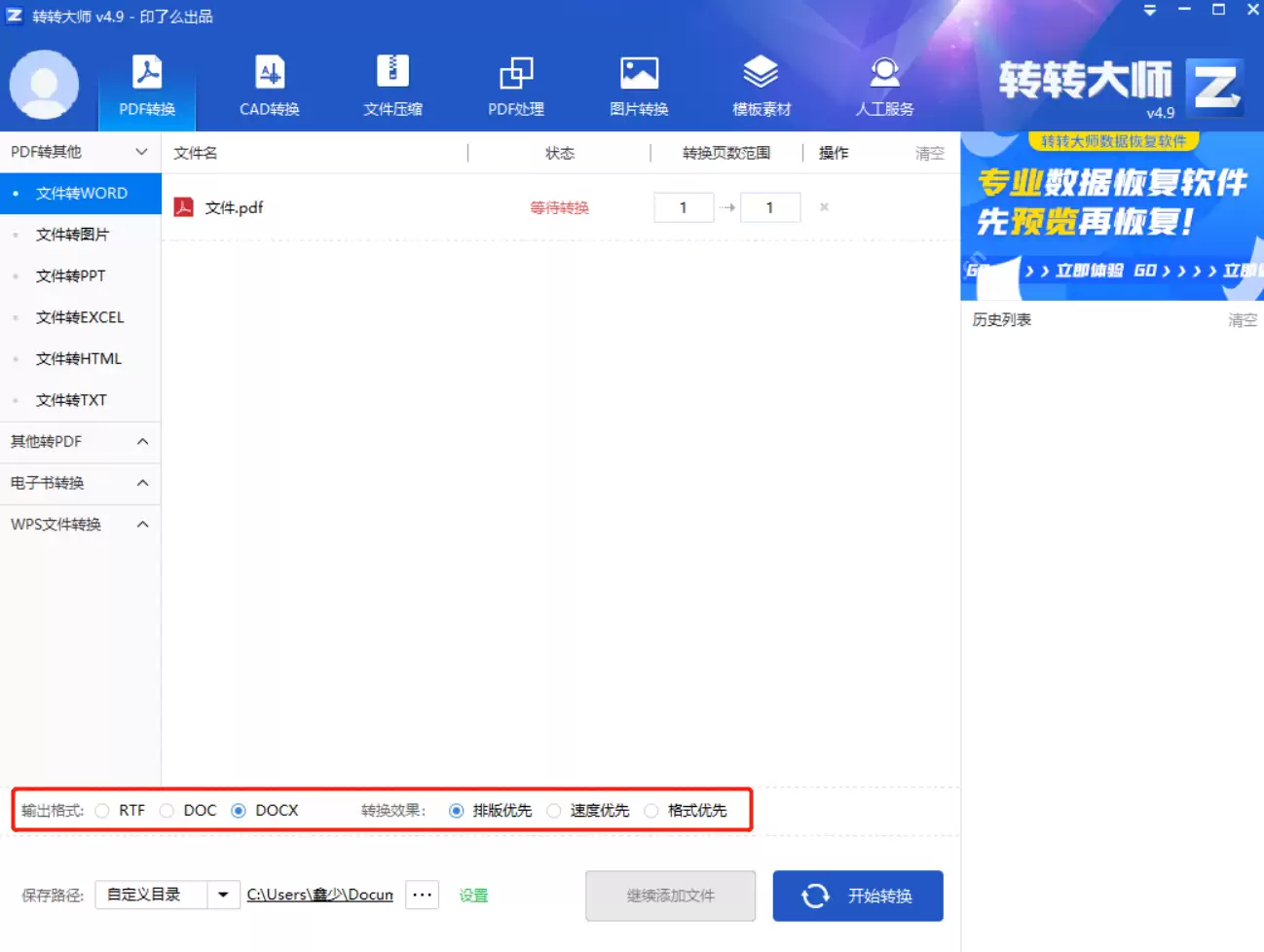Expand the WPS文件转换 section
Viewport: 1264px width, 952px height.
click(81, 524)
